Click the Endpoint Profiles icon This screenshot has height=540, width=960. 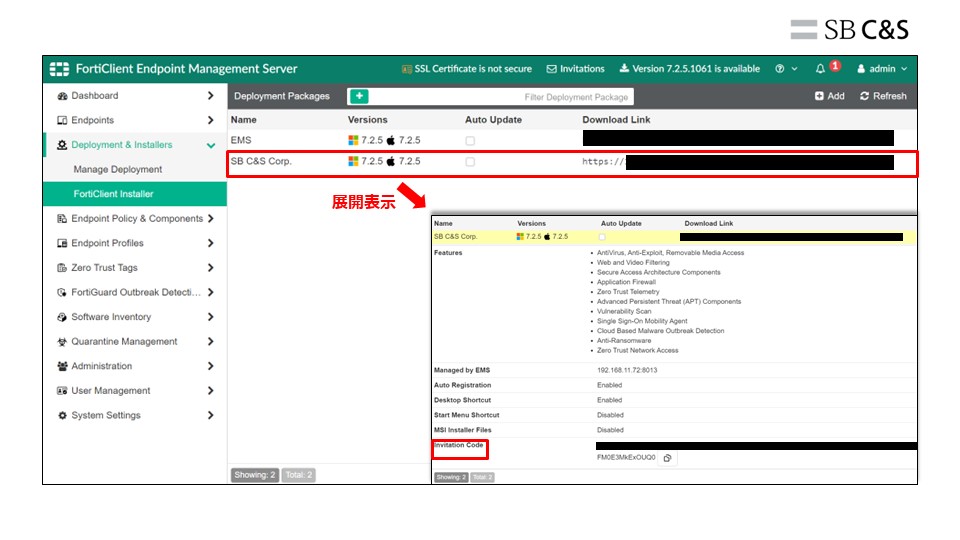[62, 243]
